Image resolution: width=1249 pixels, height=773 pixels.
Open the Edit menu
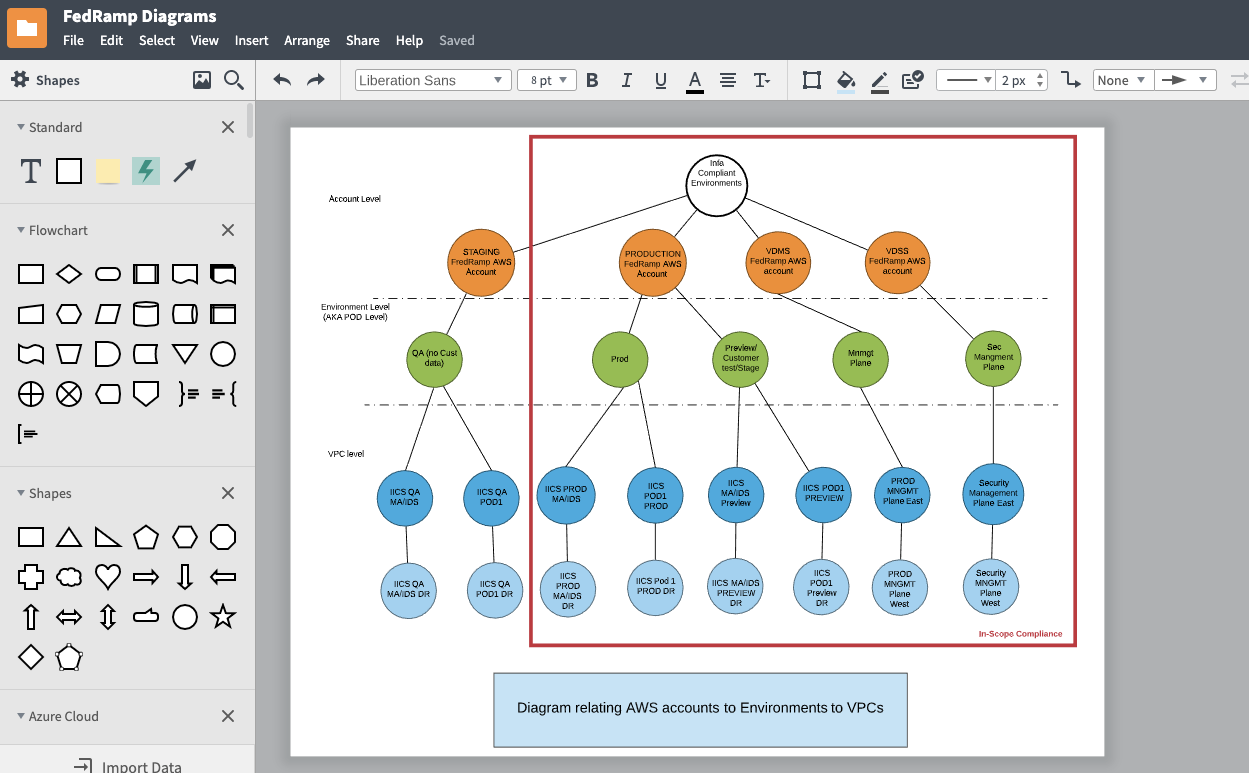(x=111, y=41)
